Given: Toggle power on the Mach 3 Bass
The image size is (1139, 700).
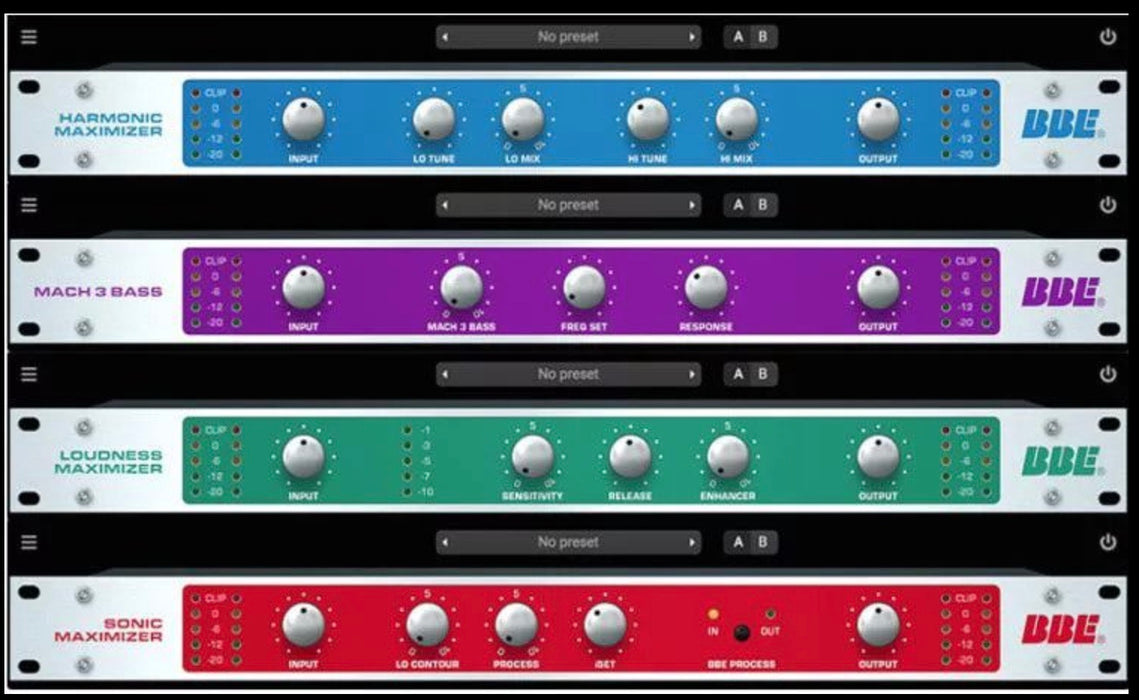Looking at the screenshot, I should [x=1107, y=205].
